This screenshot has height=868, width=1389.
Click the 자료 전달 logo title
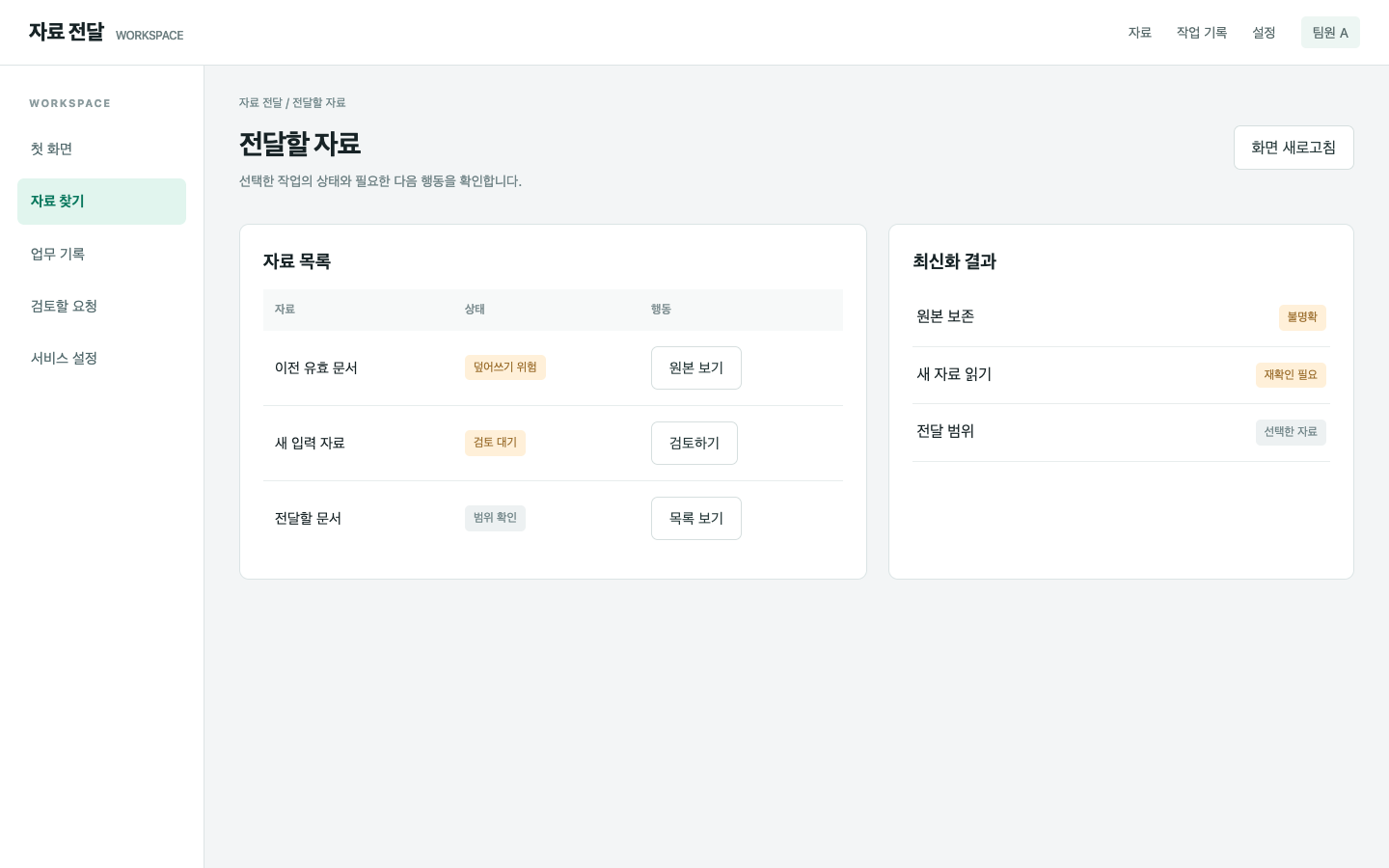[67, 32]
